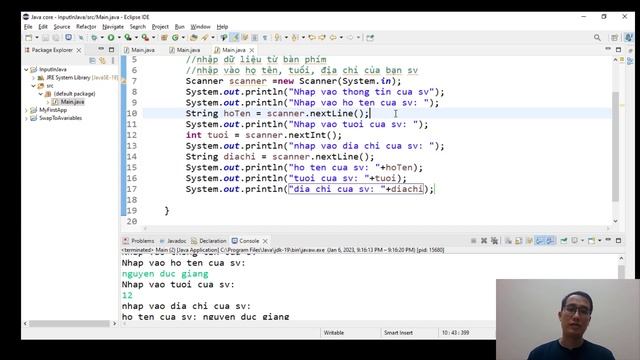Toggle Link with Editor in Package Explorer
The width and height of the screenshot is (640, 360).
pyautogui.click(x=102, y=60)
